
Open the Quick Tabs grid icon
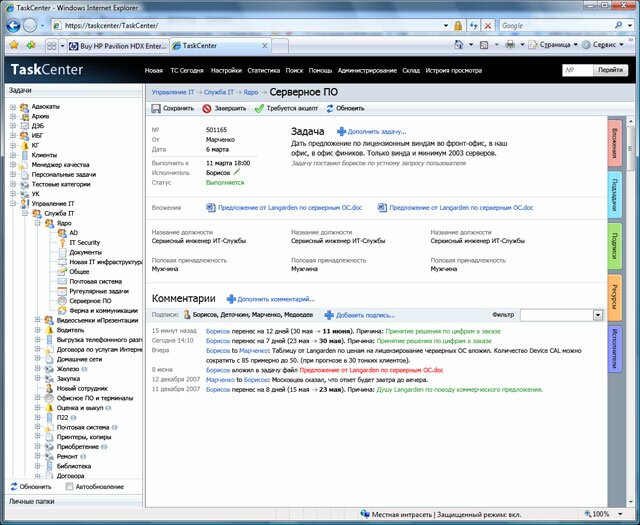tap(51, 46)
